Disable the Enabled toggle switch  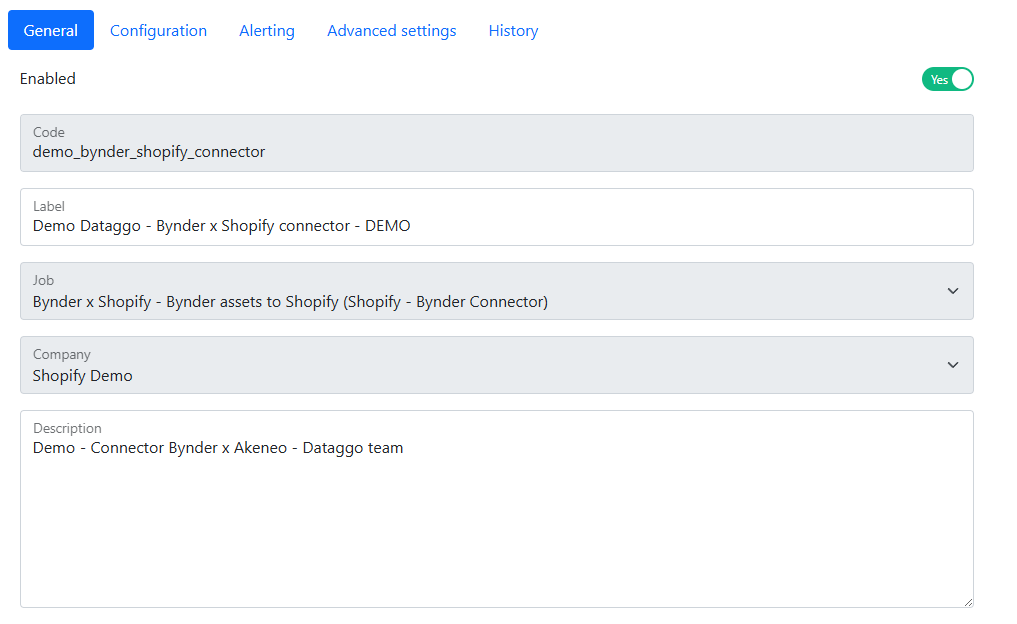coord(947,79)
